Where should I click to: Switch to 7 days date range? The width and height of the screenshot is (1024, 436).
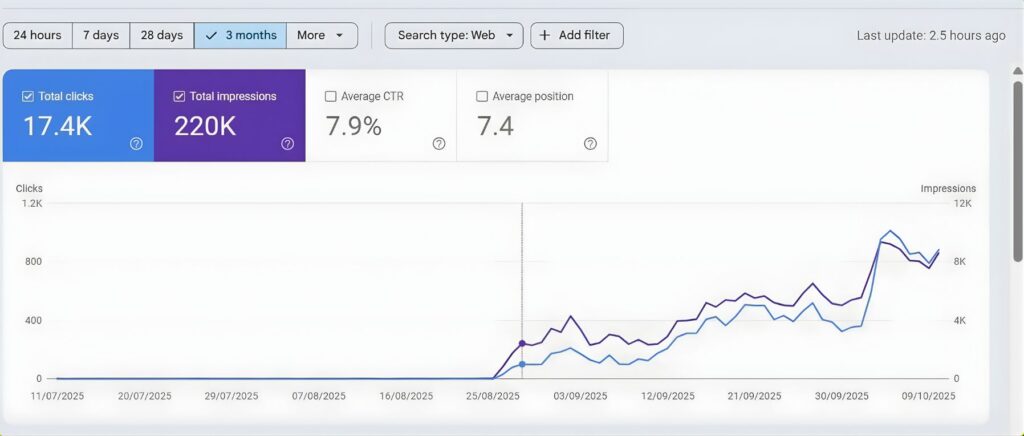point(100,35)
